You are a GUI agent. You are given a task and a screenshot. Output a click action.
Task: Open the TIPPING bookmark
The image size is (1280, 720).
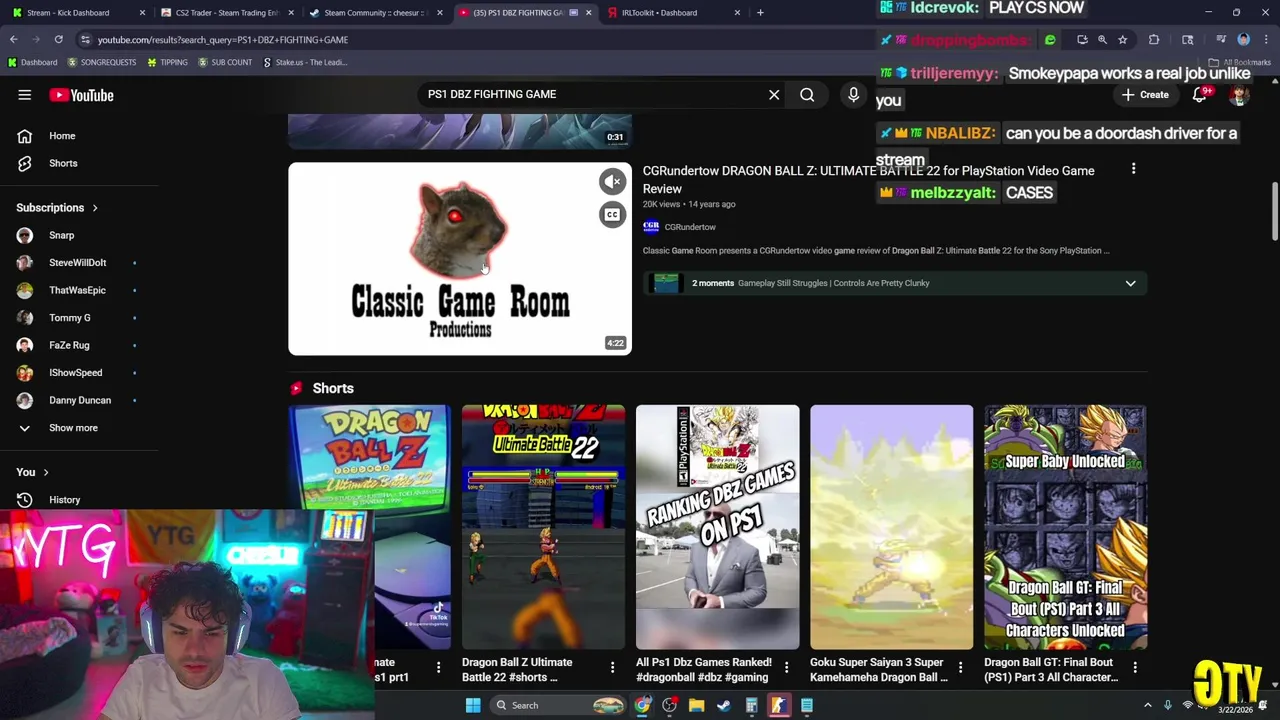click(x=167, y=62)
